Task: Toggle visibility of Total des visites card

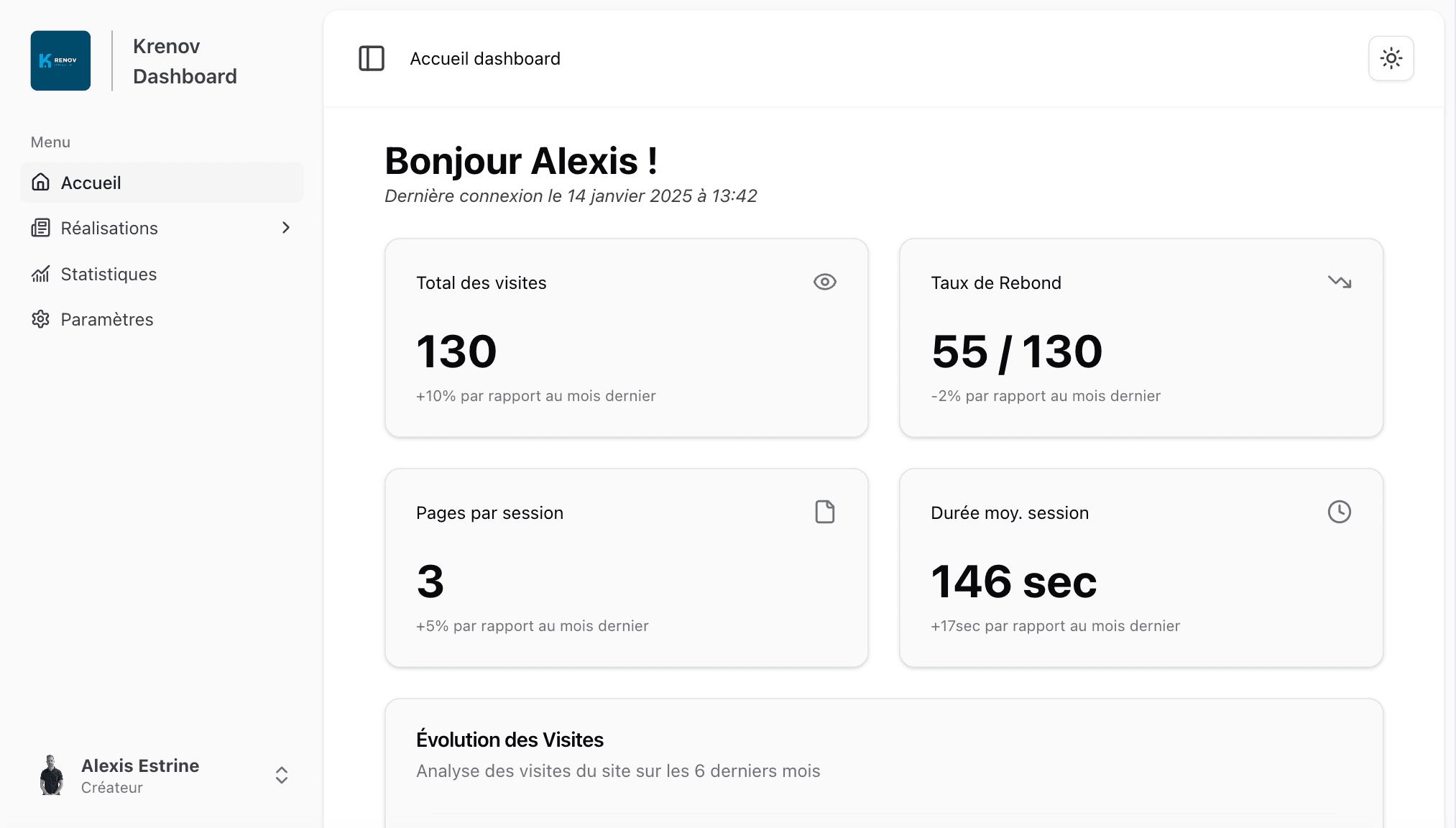Action: [x=824, y=282]
